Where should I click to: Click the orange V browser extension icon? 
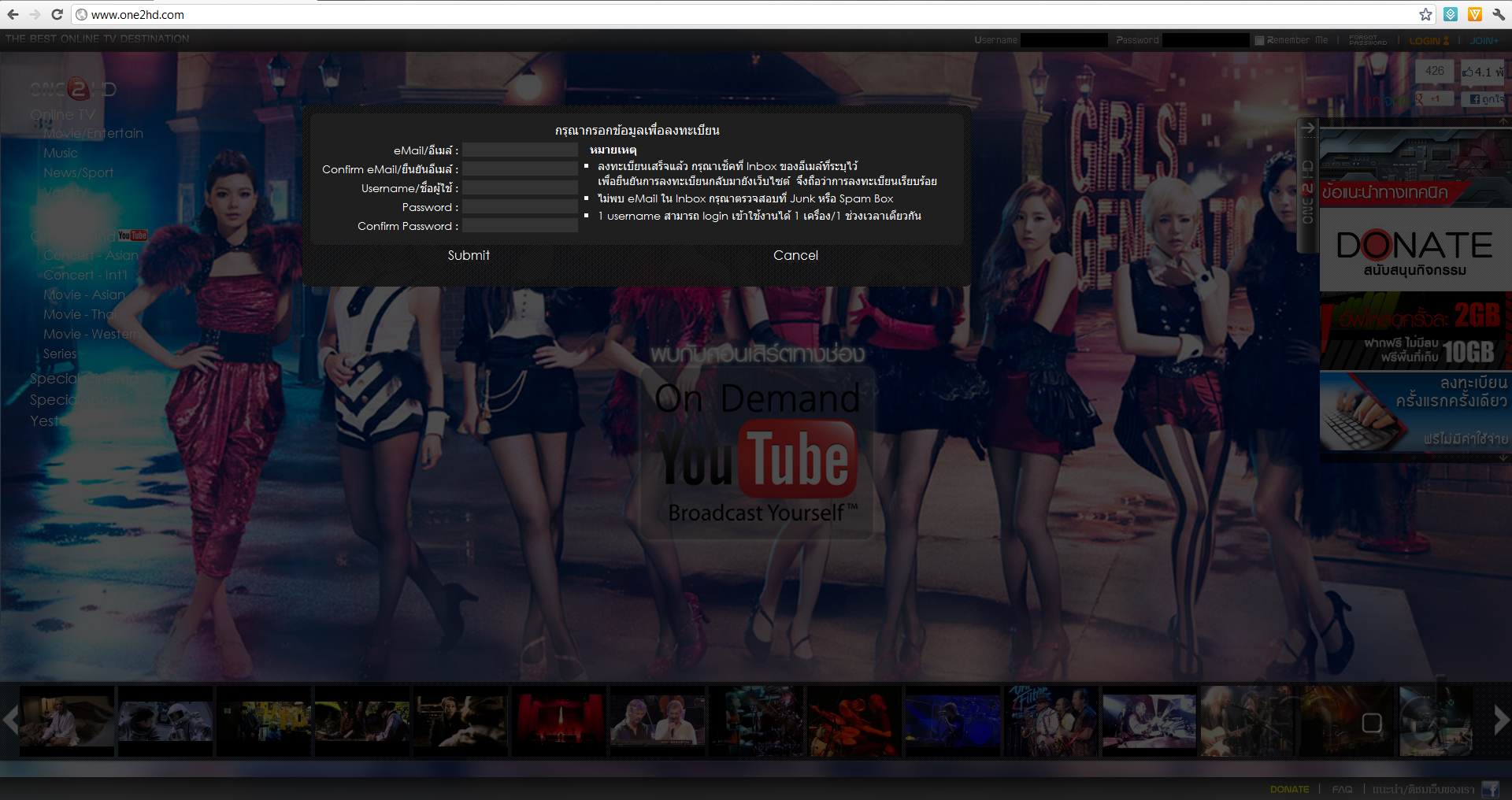(1474, 14)
